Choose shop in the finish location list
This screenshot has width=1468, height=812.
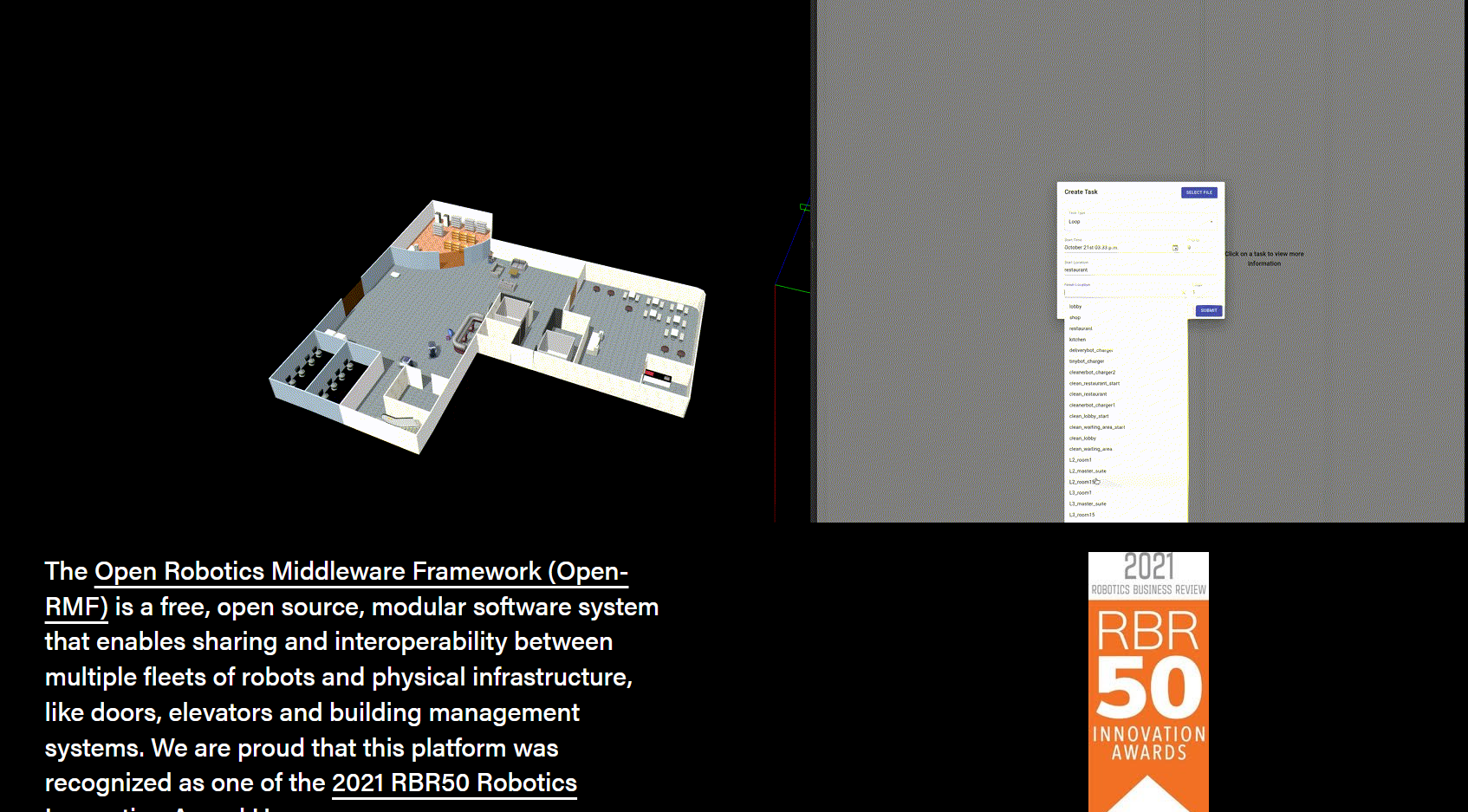(x=1126, y=317)
